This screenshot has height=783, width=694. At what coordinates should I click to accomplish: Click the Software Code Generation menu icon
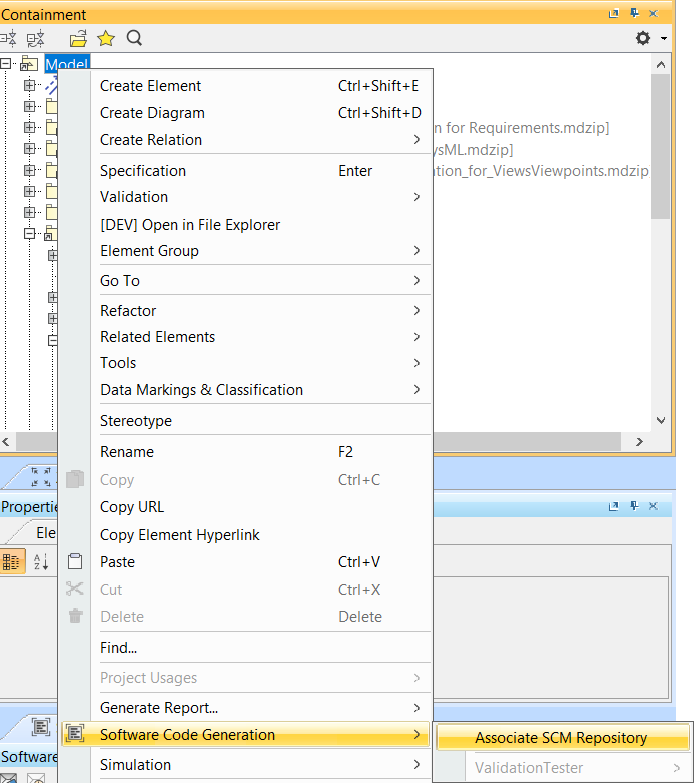coord(75,734)
